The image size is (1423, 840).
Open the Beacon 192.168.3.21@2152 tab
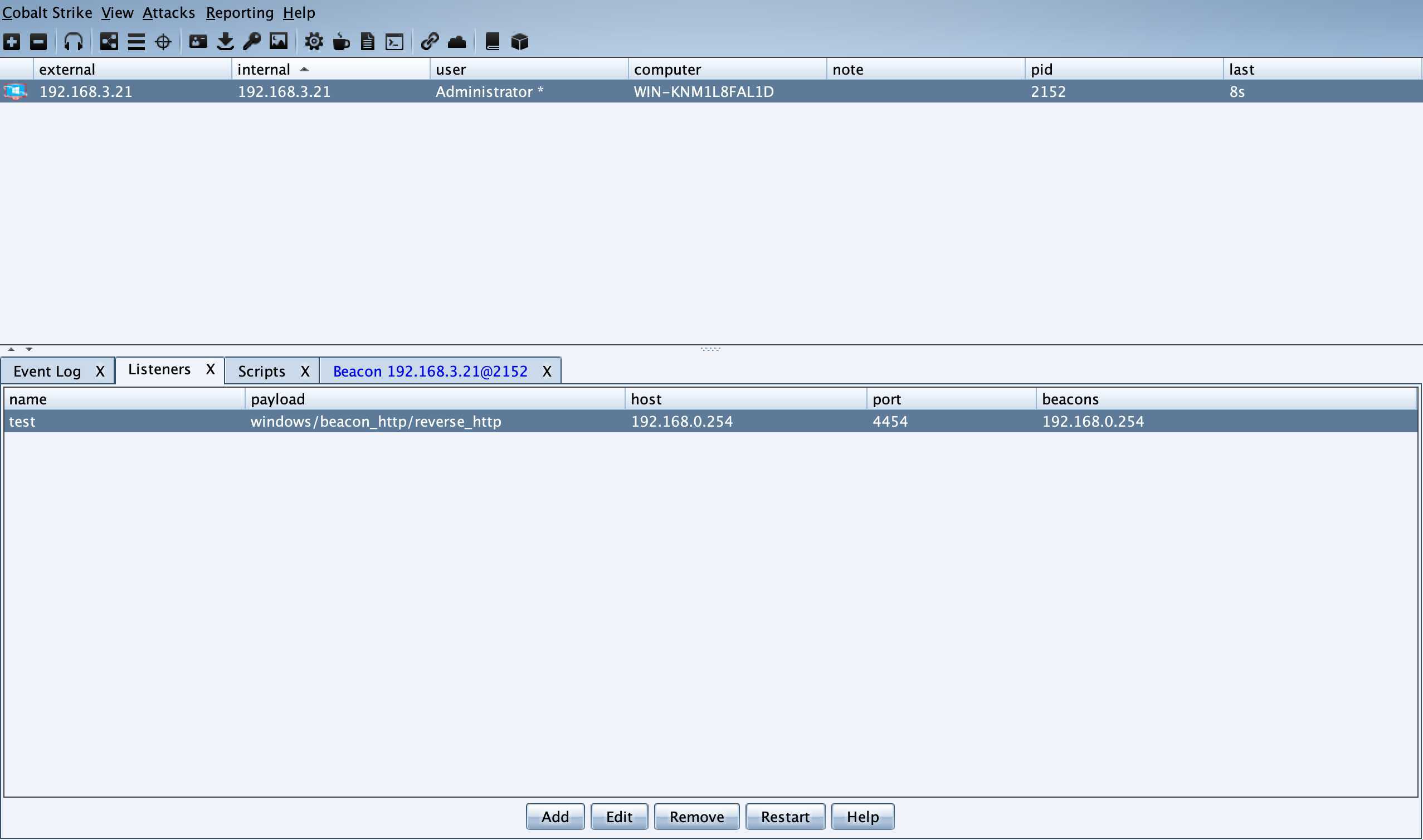coord(430,372)
